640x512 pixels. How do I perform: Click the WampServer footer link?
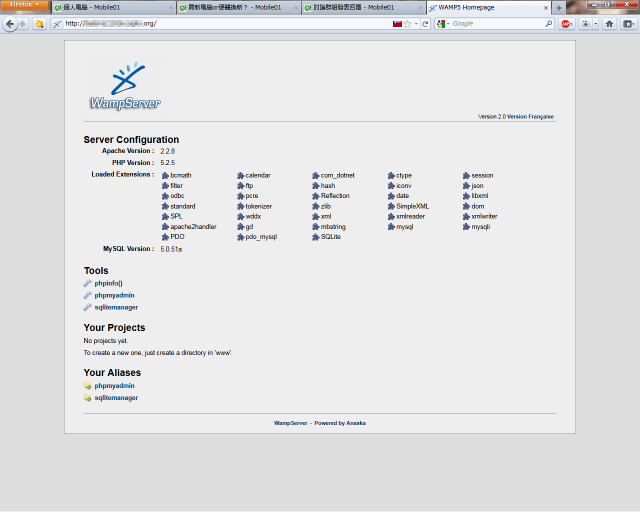click(x=291, y=423)
